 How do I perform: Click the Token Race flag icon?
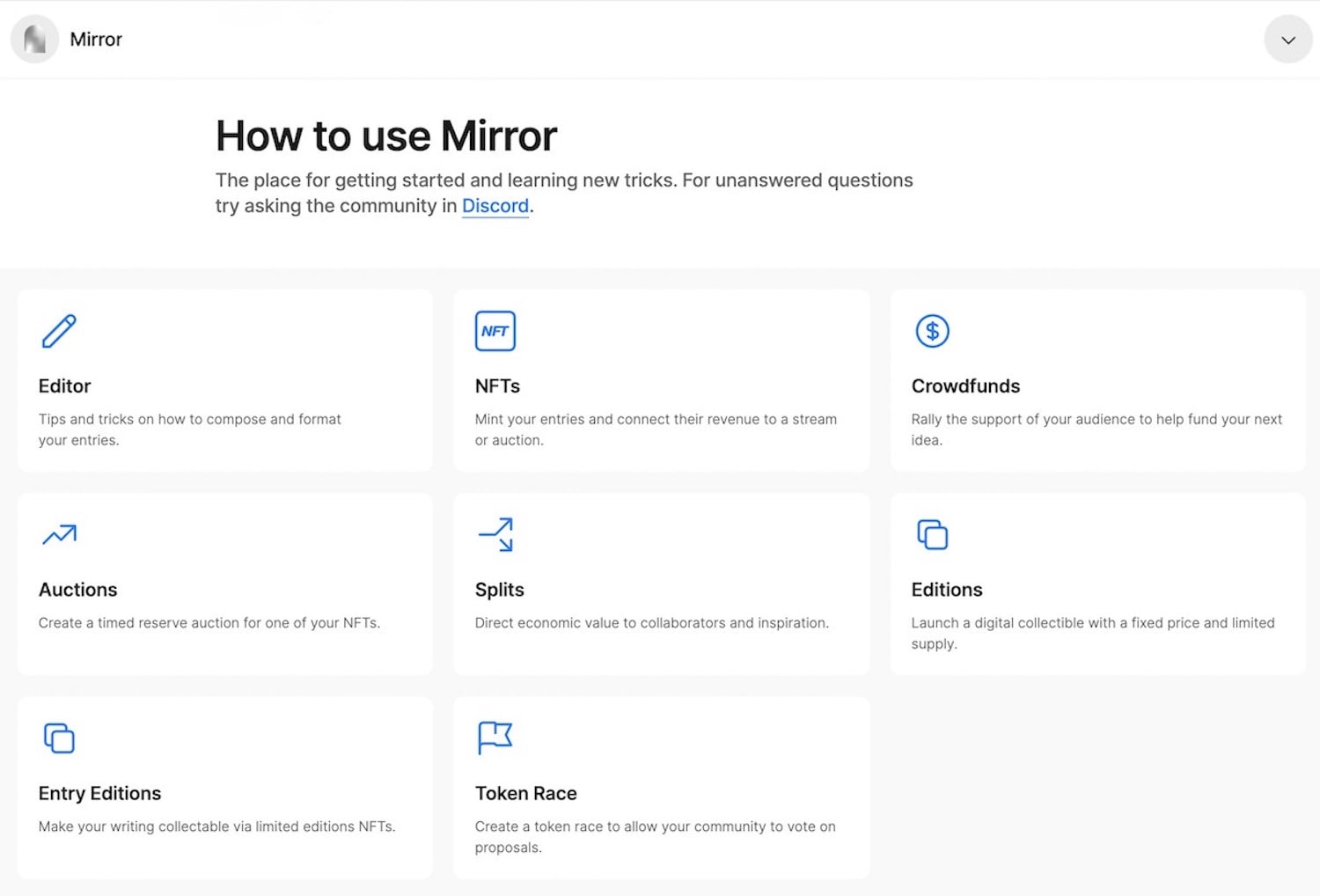(495, 738)
